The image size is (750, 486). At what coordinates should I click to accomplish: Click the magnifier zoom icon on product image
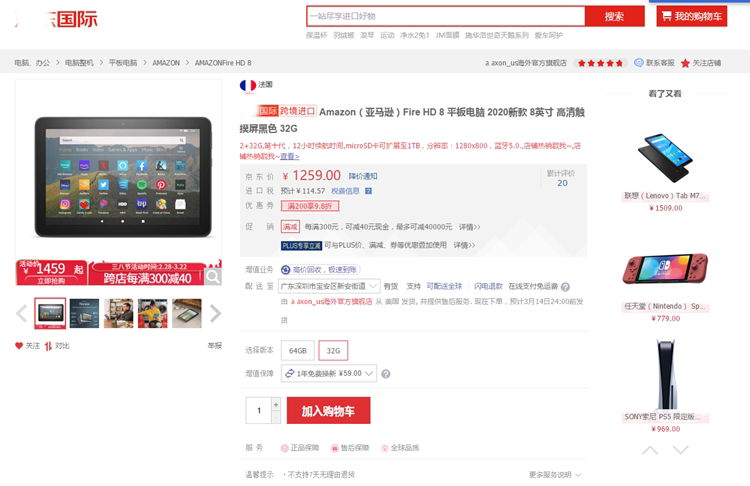point(213,276)
